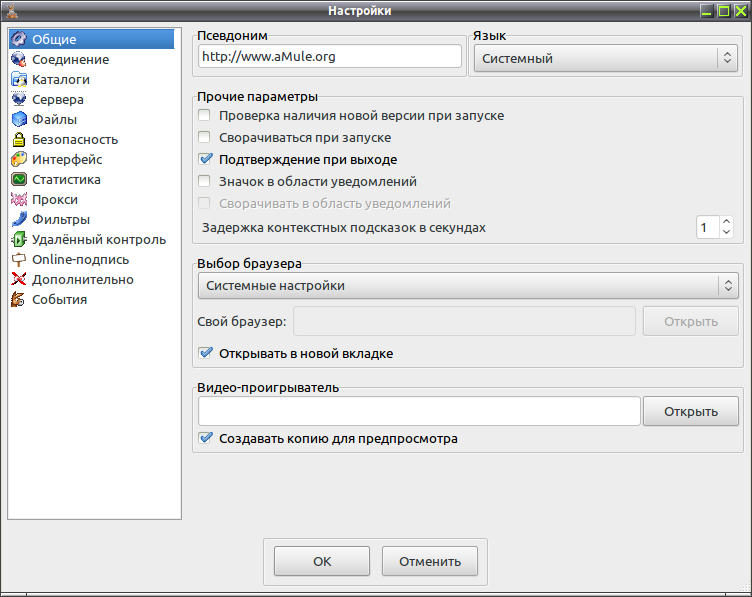Click the Online-подпись sign icon
The width and height of the screenshot is (752, 597).
coord(19,259)
